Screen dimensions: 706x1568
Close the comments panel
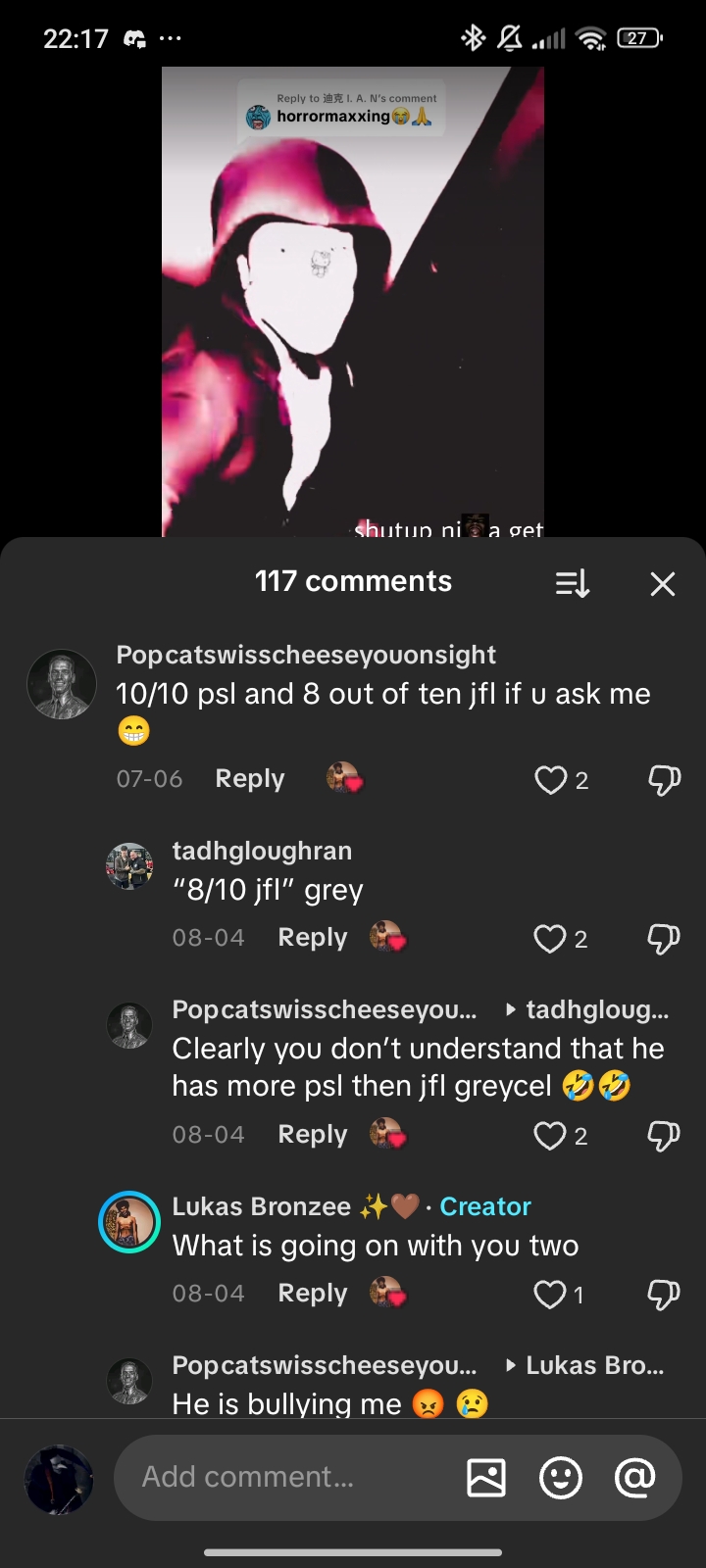point(663,584)
